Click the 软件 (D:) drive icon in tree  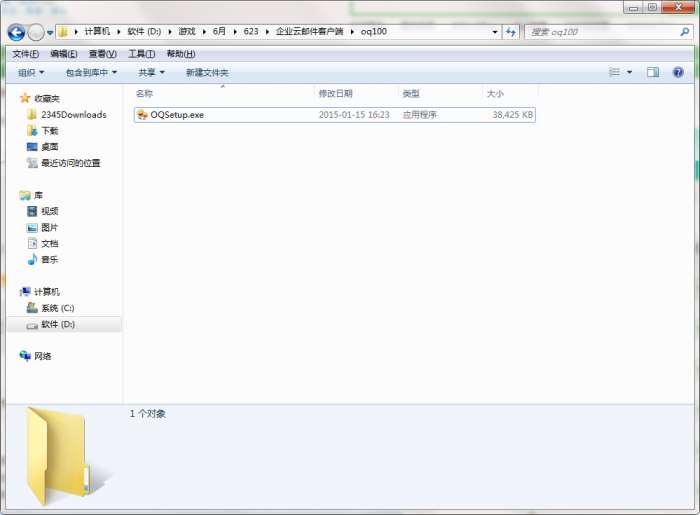32,325
